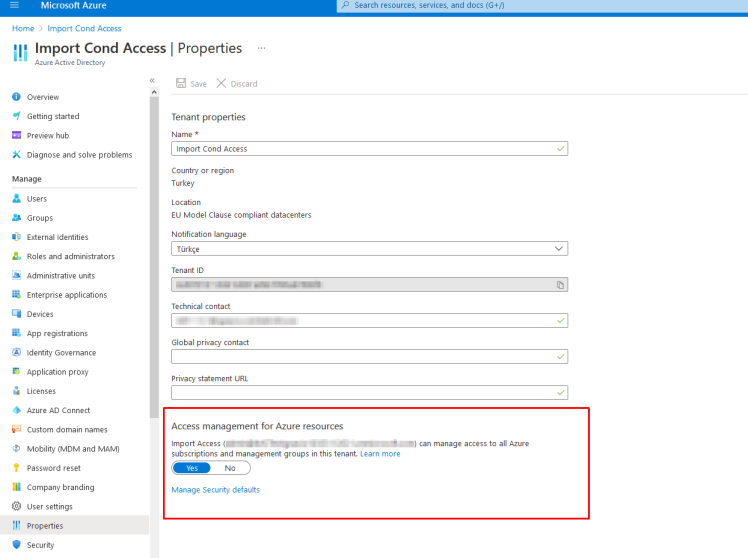Click the Identity Governance icon
Viewport: 748px width, 558px height.
(x=16, y=352)
